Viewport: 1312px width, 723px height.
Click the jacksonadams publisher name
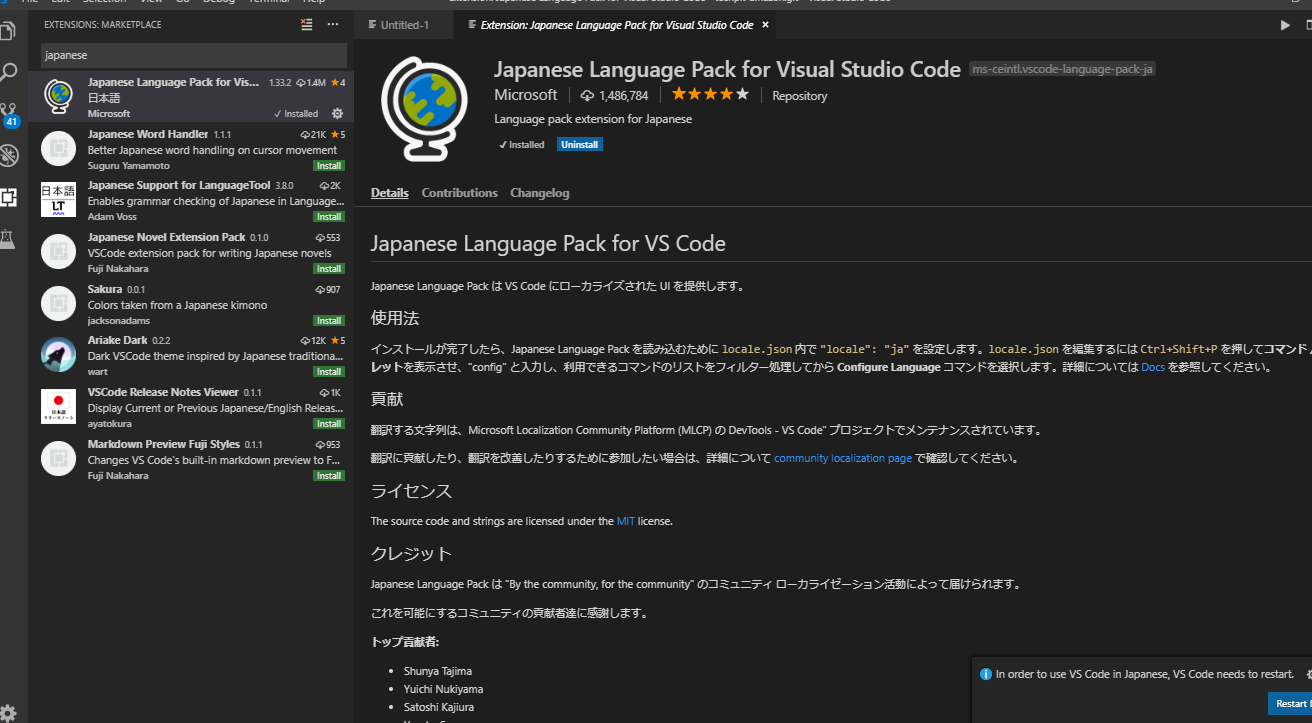(117, 321)
